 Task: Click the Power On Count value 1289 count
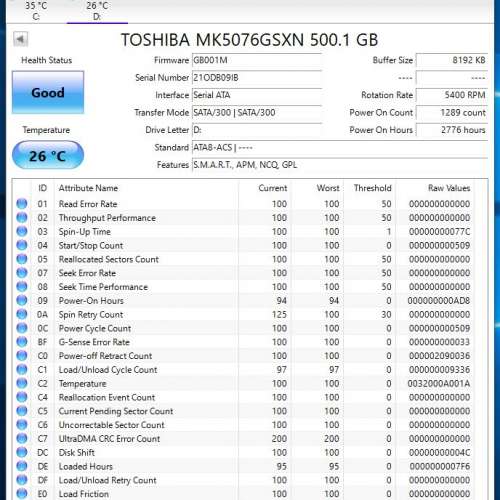point(452,112)
